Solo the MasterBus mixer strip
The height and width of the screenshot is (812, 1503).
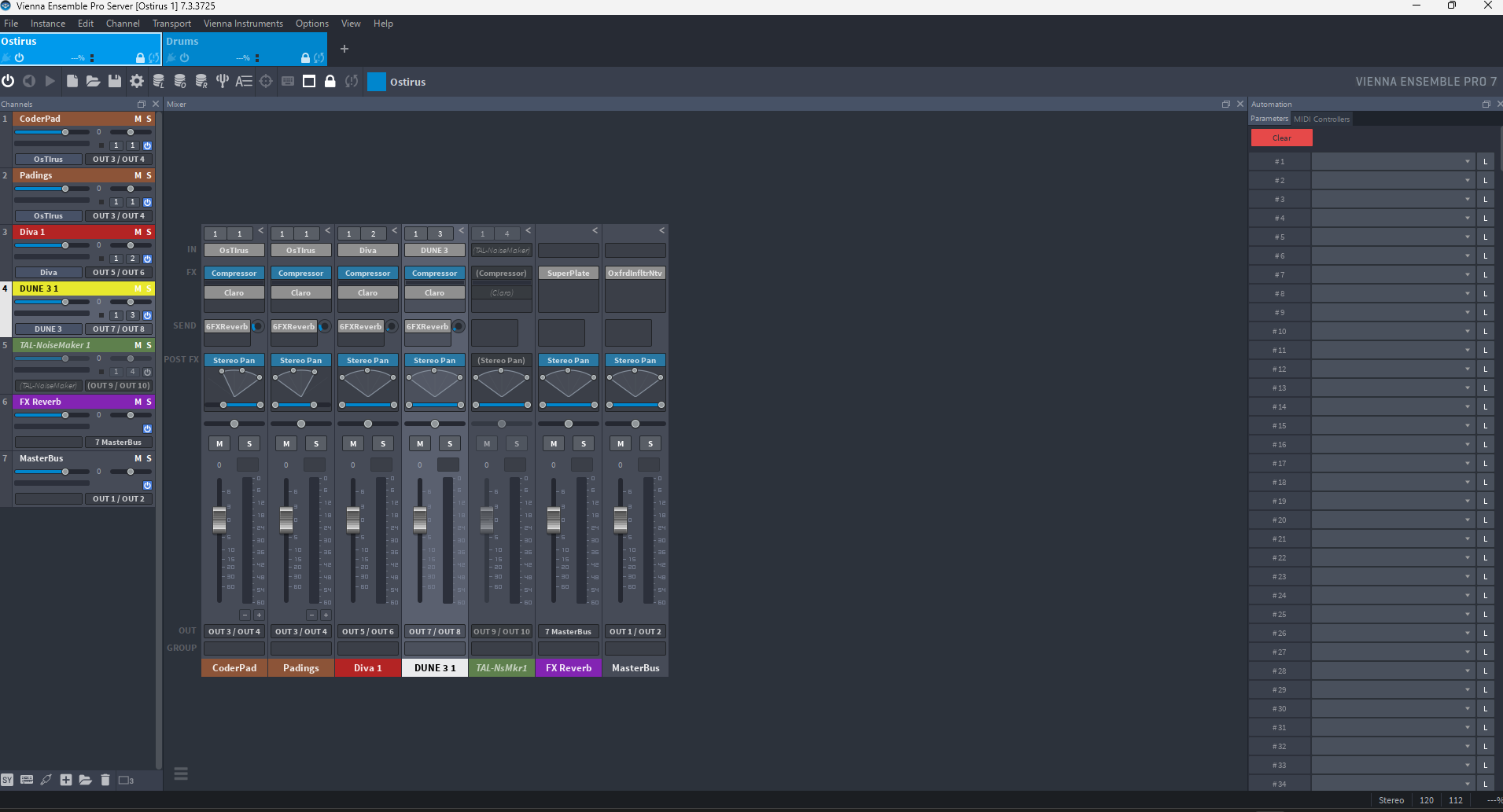coord(650,443)
